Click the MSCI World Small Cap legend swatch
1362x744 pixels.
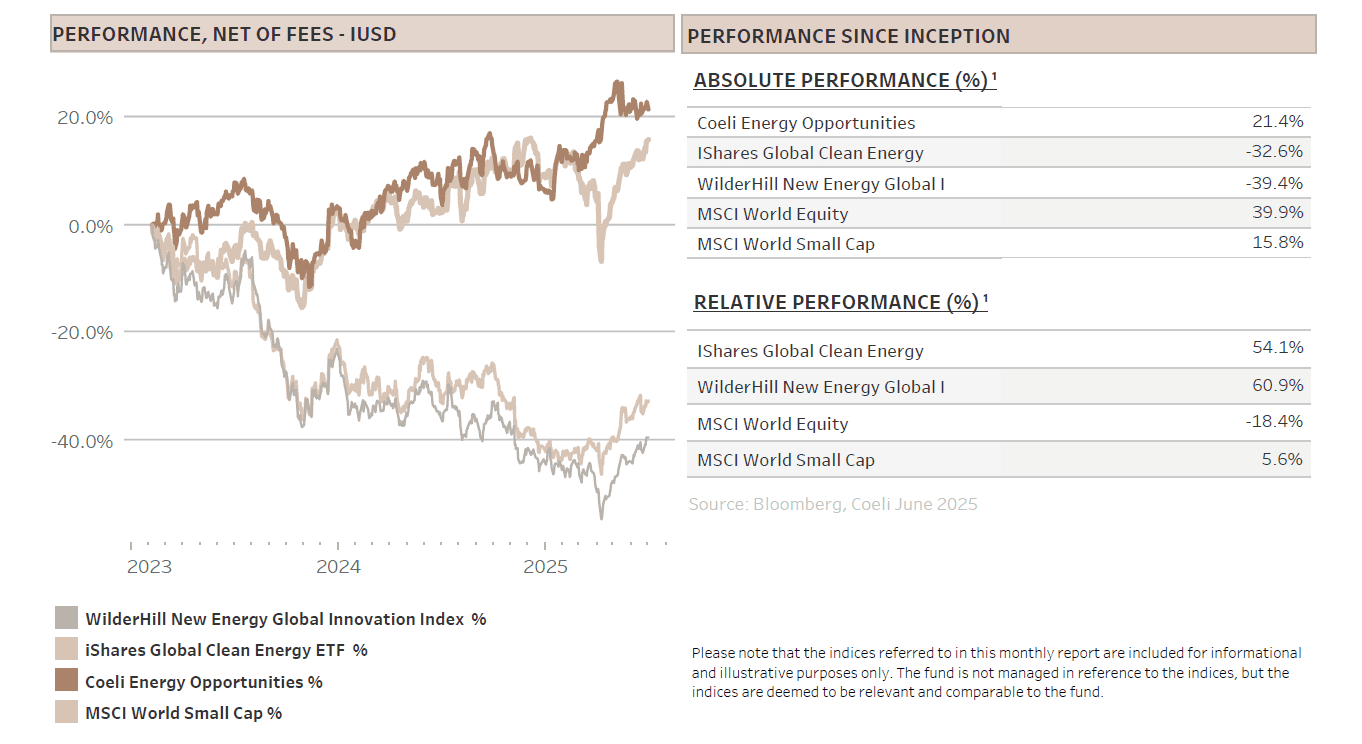tap(66, 713)
